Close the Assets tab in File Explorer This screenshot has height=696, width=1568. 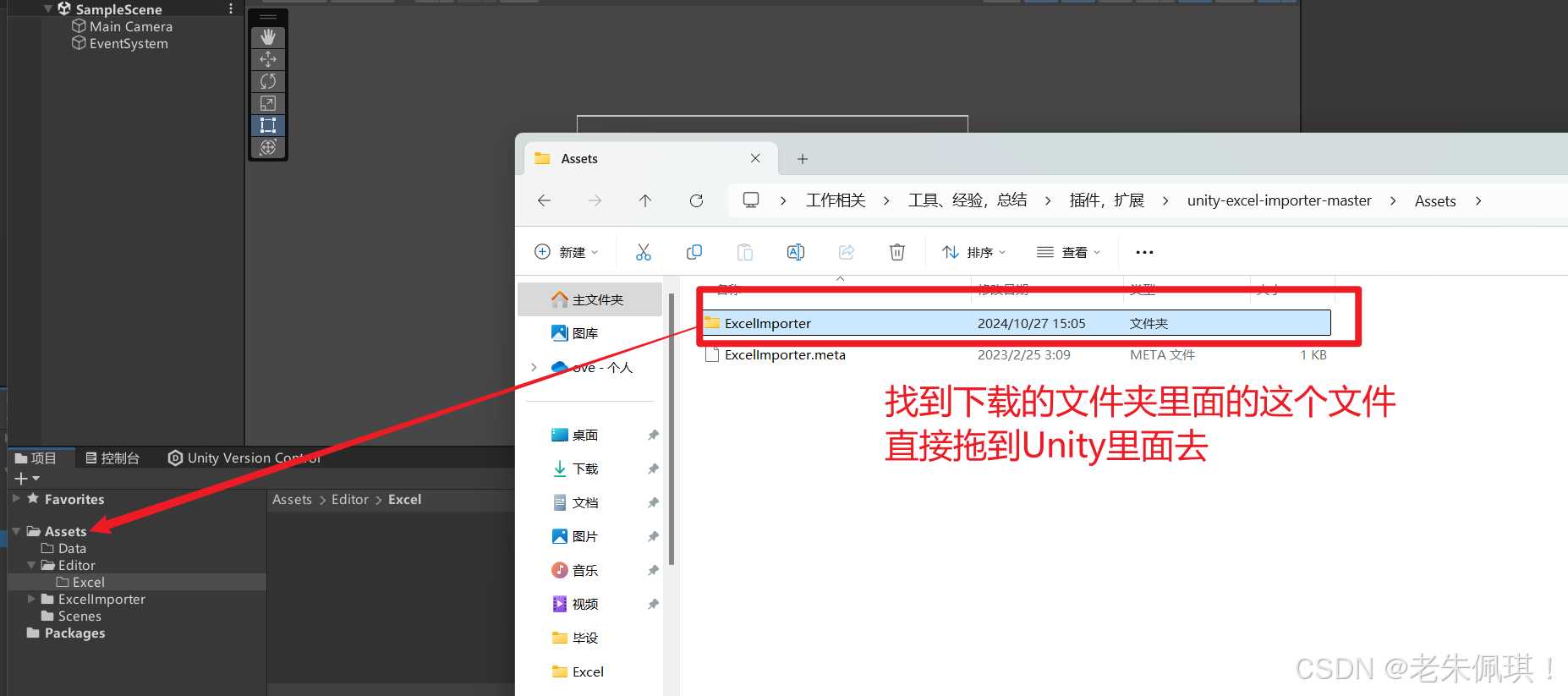point(755,158)
